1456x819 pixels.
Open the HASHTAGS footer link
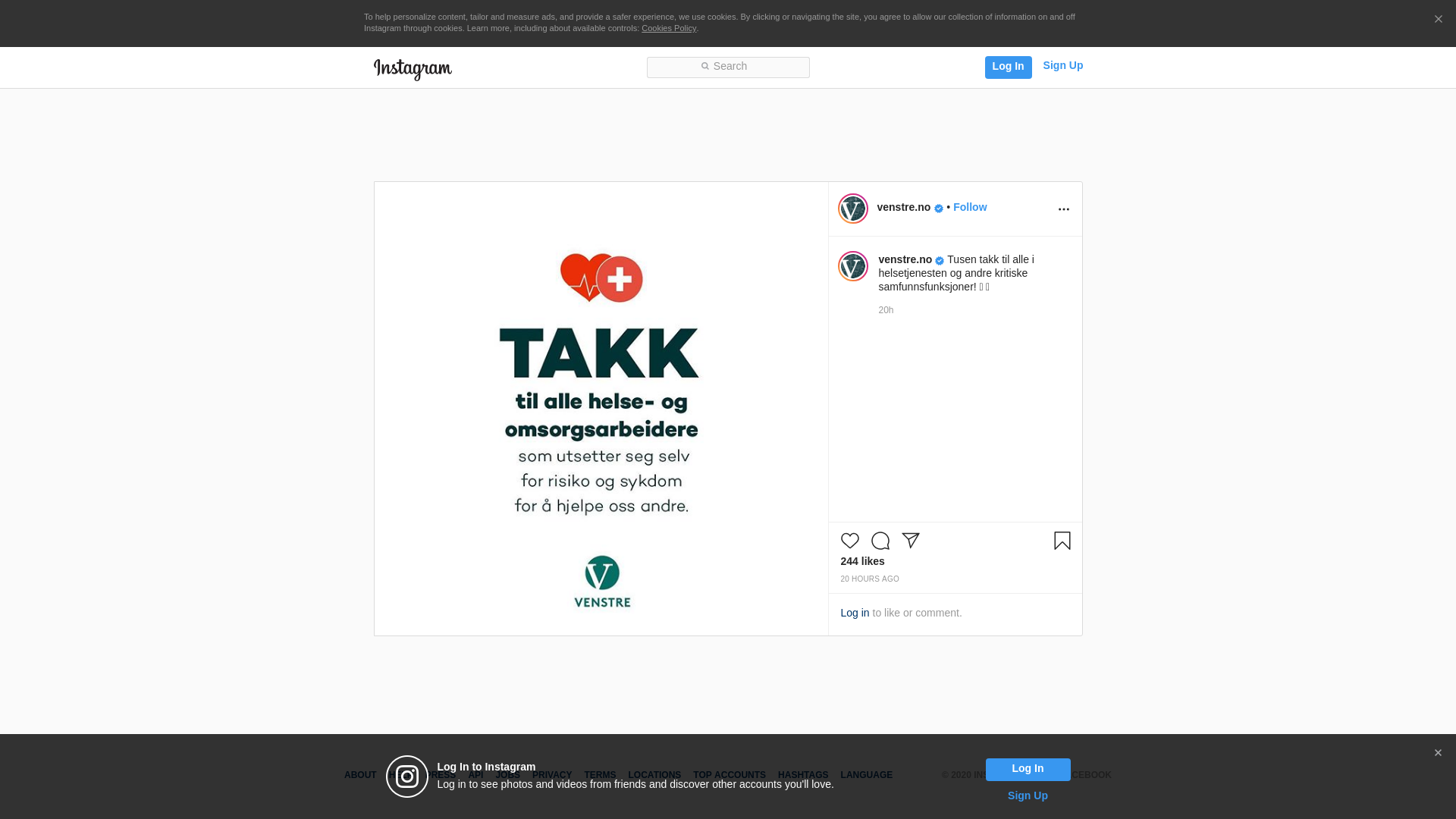click(x=802, y=775)
